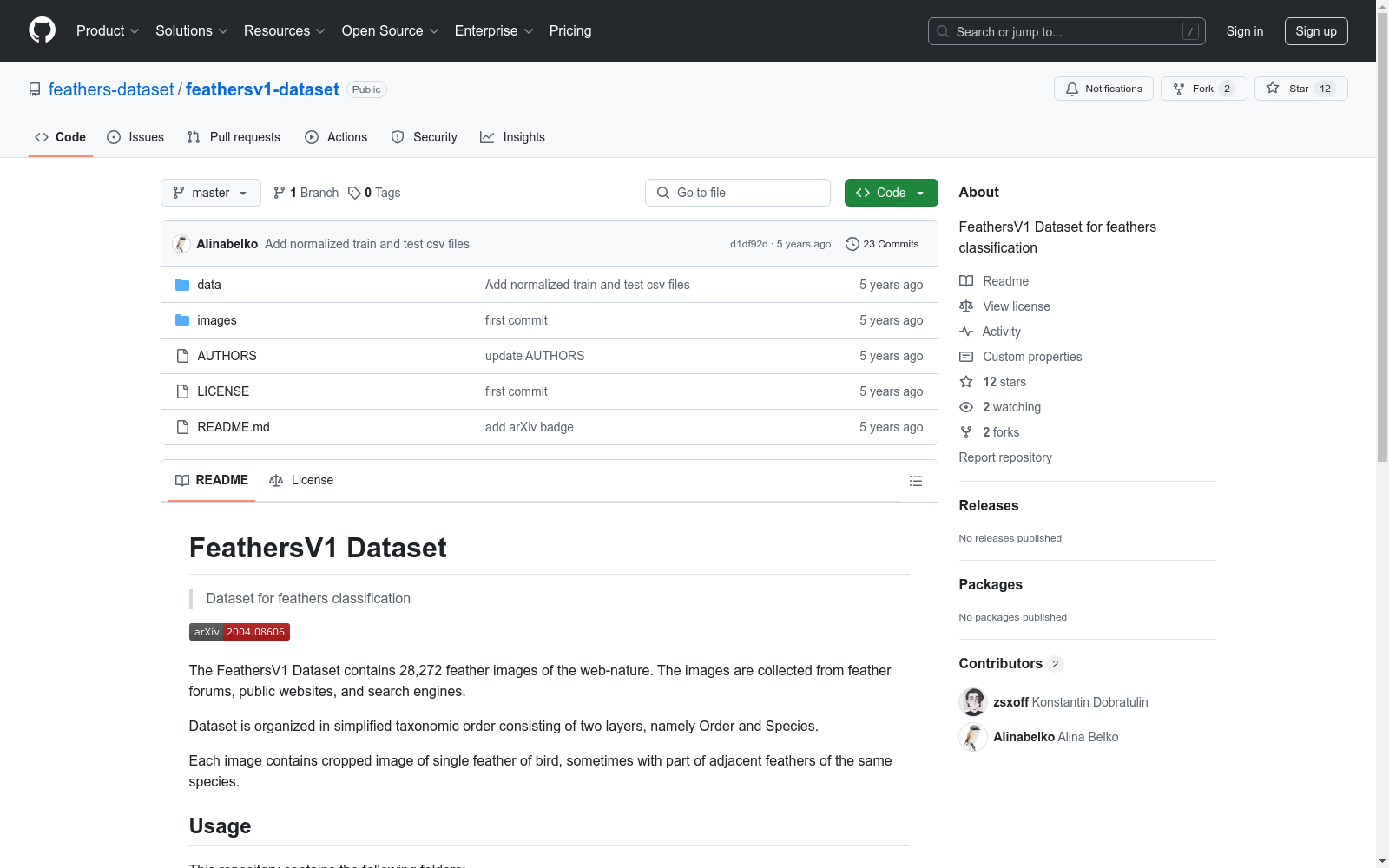This screenshot has width=1389, height=868.
Task: Expand the Solutions menu
Action: [x=192, y=31]
